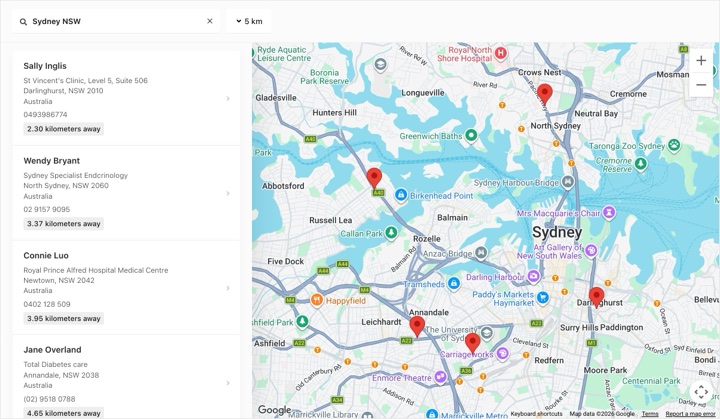Screen dimensions: 720x419
Task: Open the 5 km radius dropdown
Action: coord(249,21)
